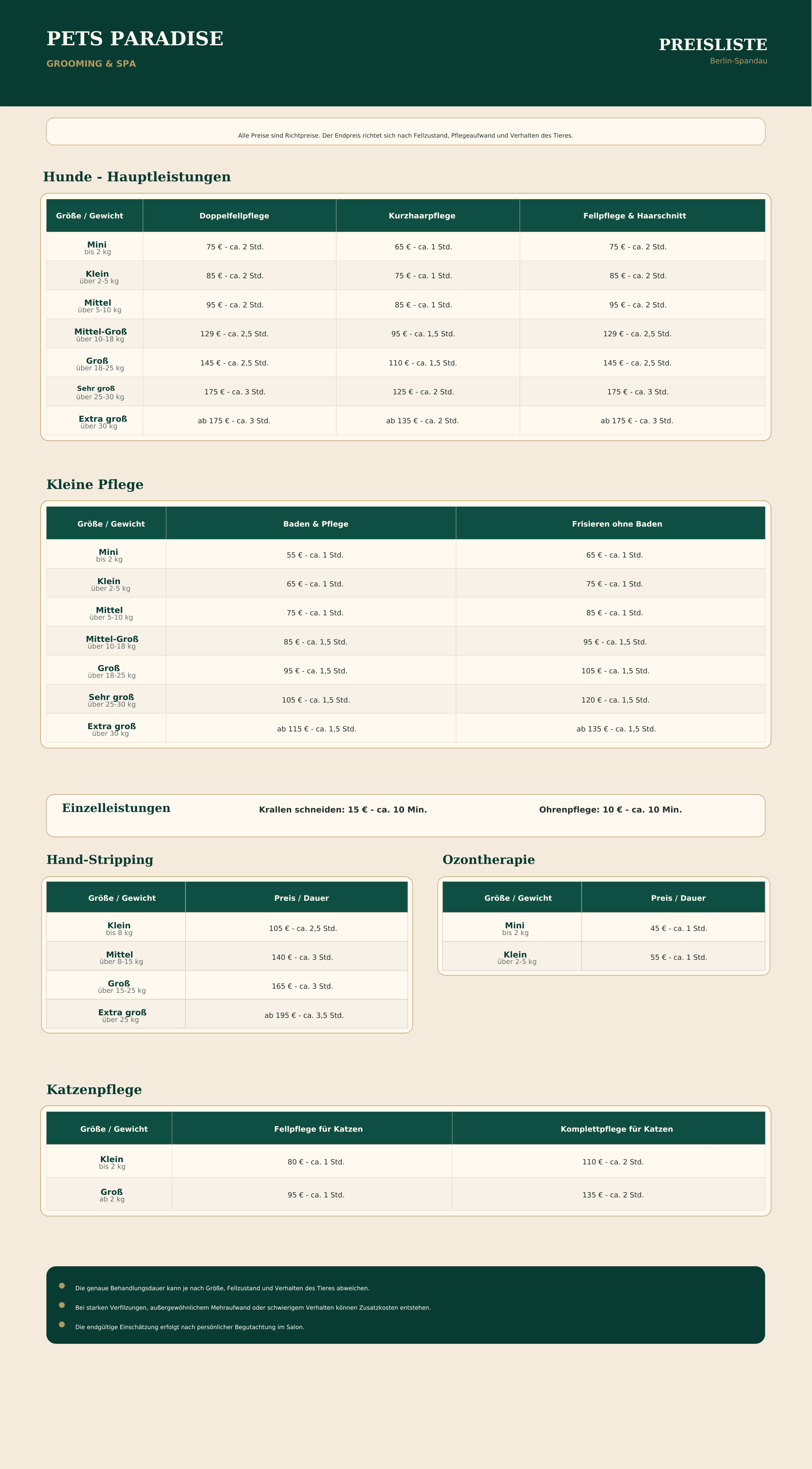Click Hand-Stripping's "Preis / Dauer" column header
The height and width of the screenshot is (1469, 812).
[x=302, y=898]
